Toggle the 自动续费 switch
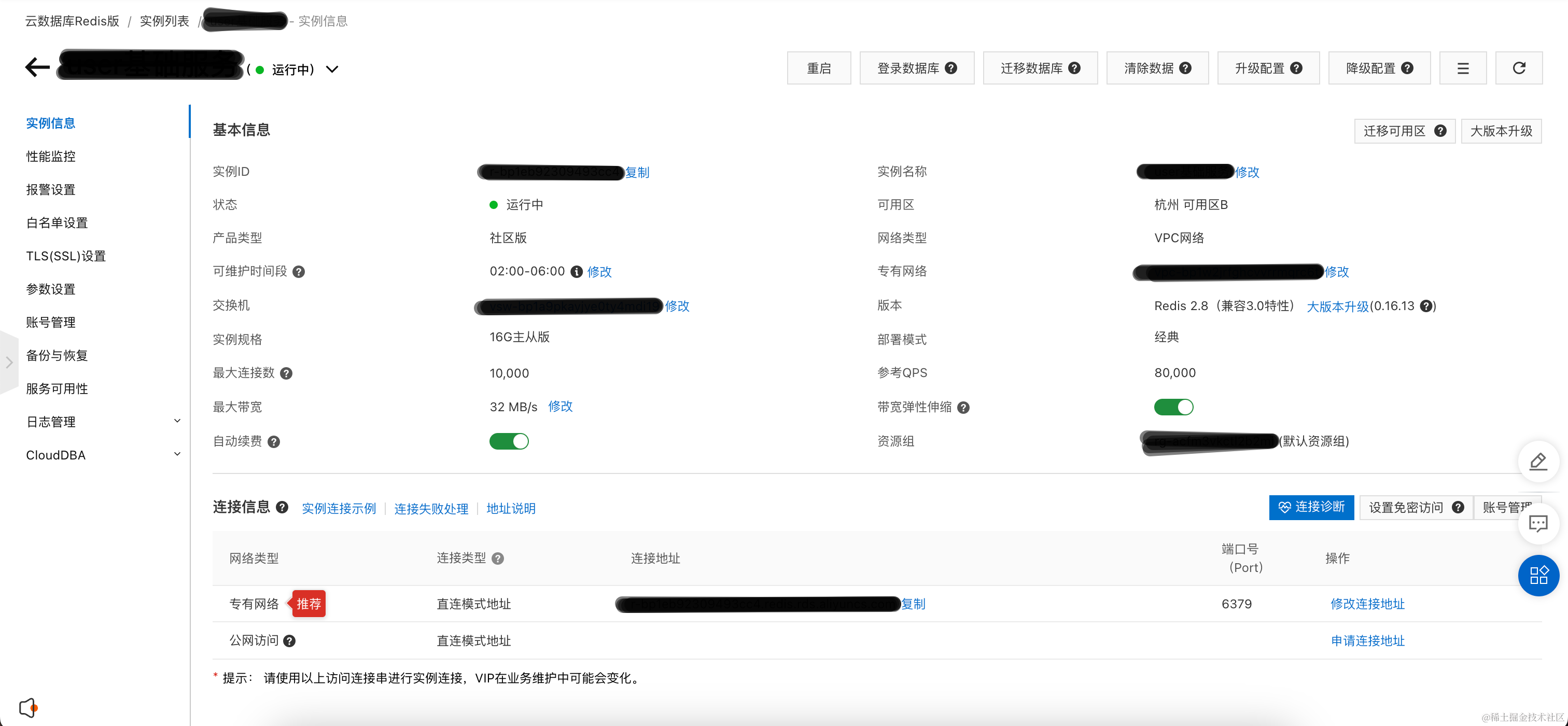 tap(509, 441)
